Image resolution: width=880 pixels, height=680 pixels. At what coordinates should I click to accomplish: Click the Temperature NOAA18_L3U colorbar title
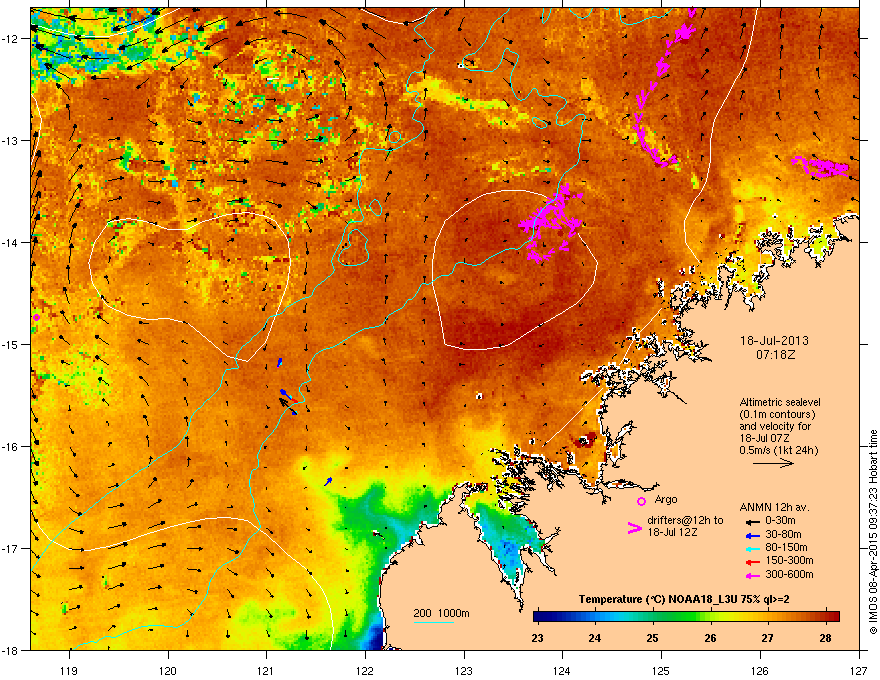(x=684, y=599)
